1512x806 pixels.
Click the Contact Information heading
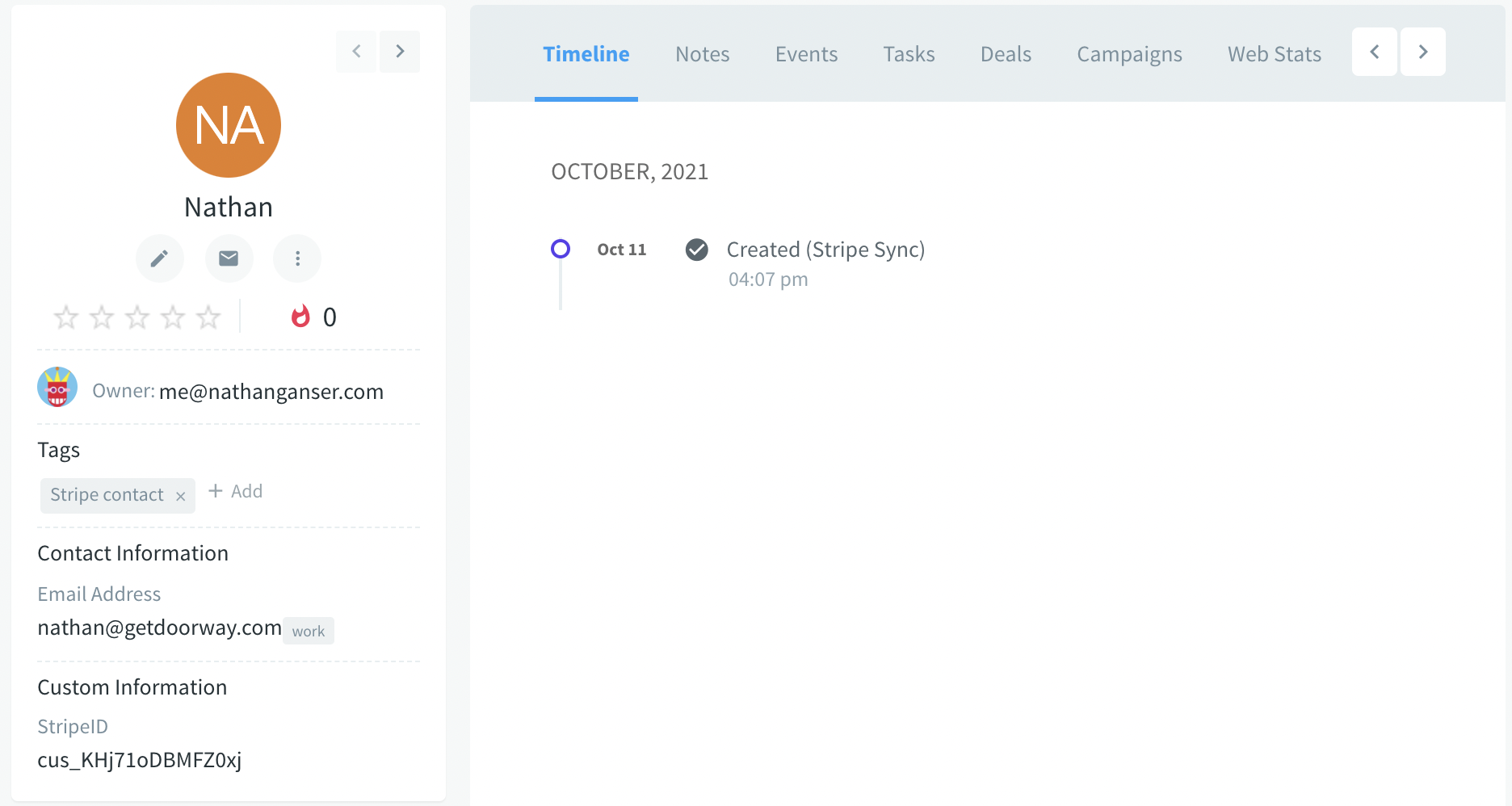pyautogui.click(x=133, y=553)
